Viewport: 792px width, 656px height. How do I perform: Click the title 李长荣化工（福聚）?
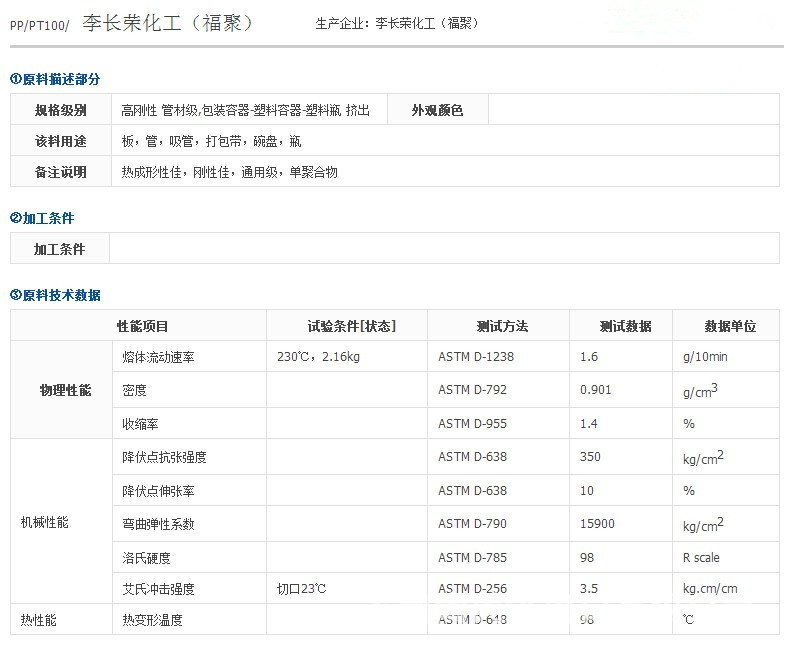[168, 23]
